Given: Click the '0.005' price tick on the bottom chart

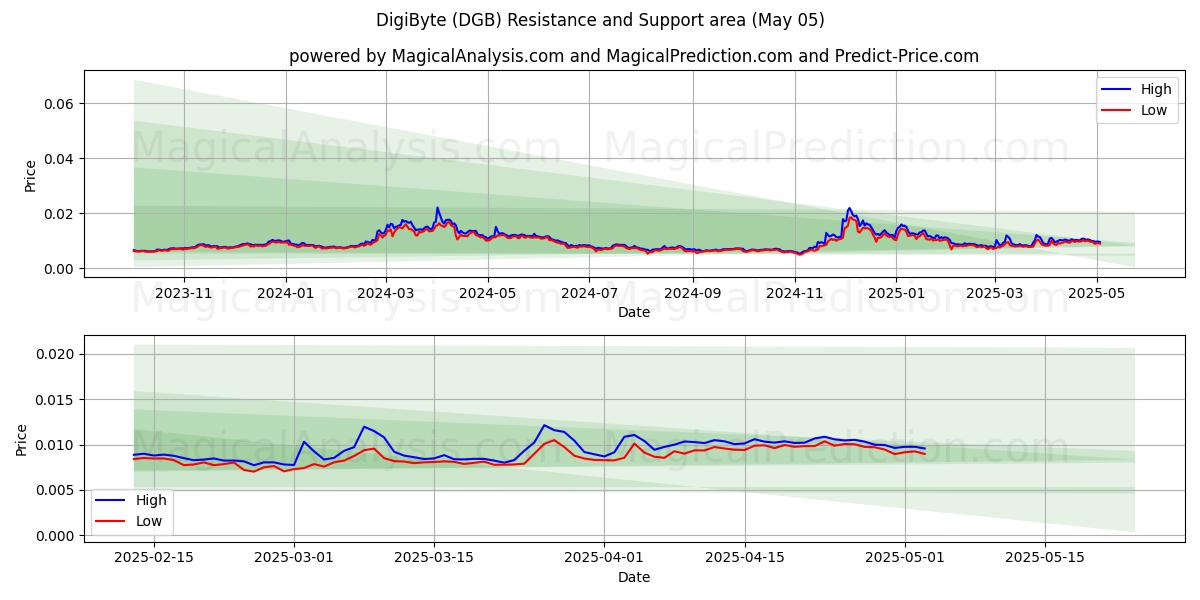Looking at the screenshot, I should click(57, 490).
